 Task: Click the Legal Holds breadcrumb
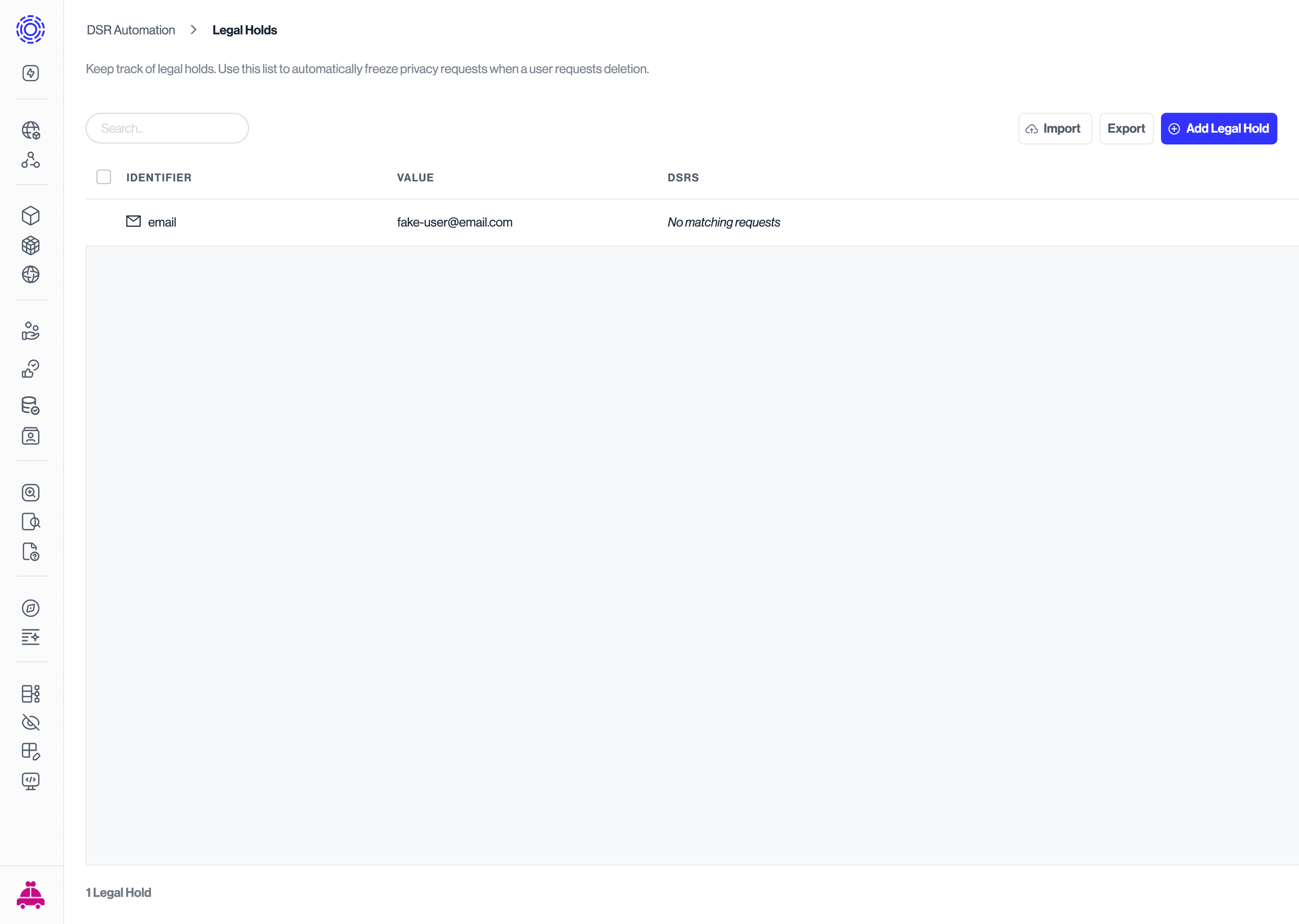(x=245, y=29)
